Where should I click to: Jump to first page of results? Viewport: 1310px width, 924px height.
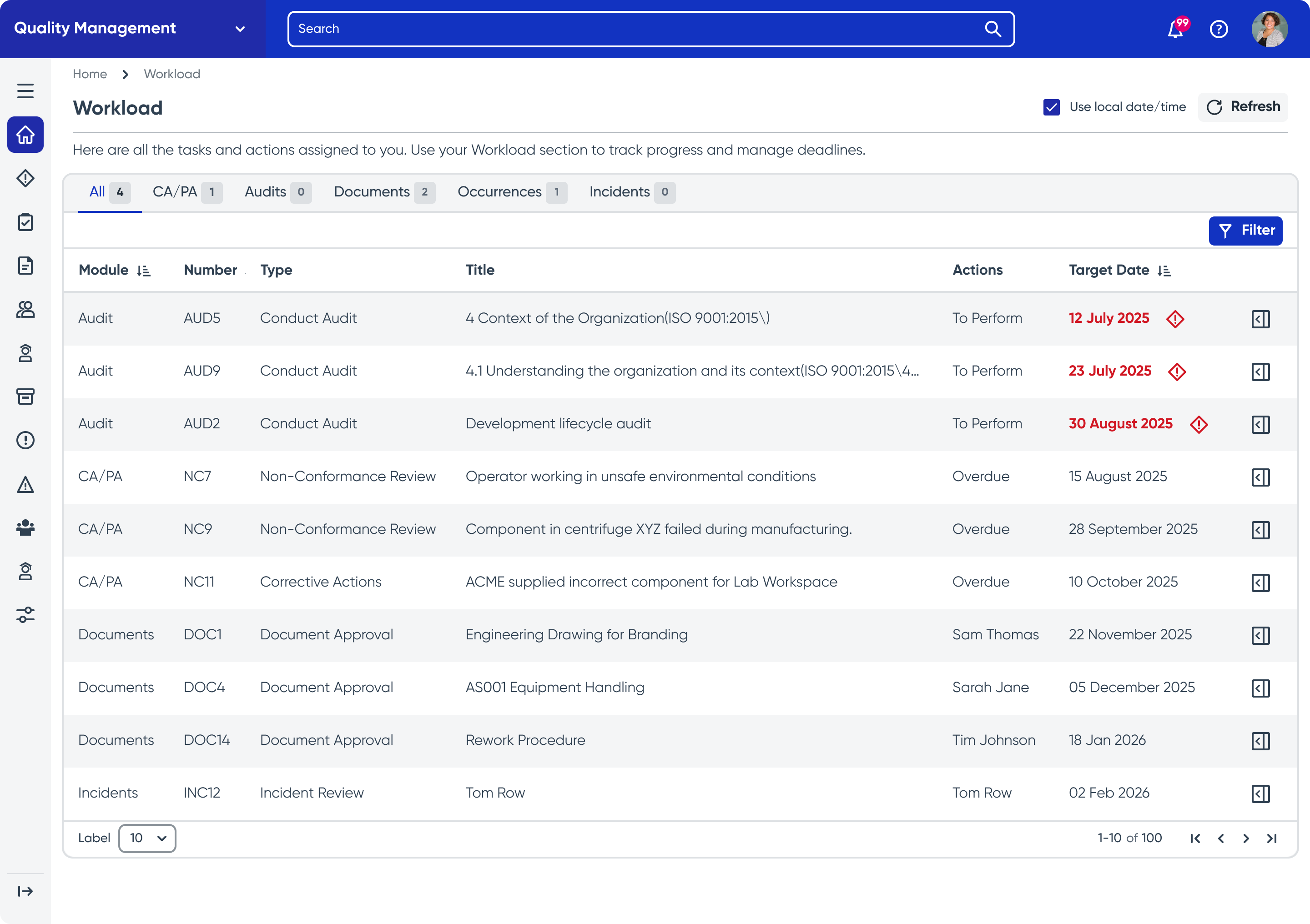pyautogui.click(x=1195, y=838)
